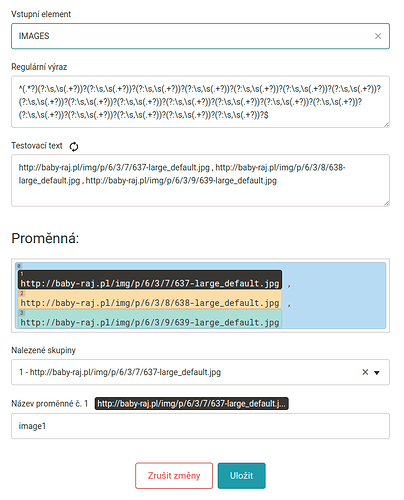Expand the Nalezené skupiny dropdown arrow

click(377, 373)
